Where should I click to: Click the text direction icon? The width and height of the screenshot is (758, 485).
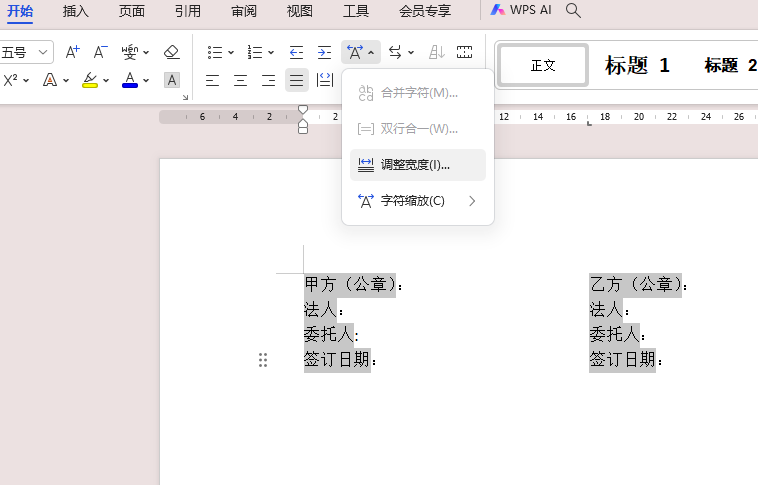(395, 52)
